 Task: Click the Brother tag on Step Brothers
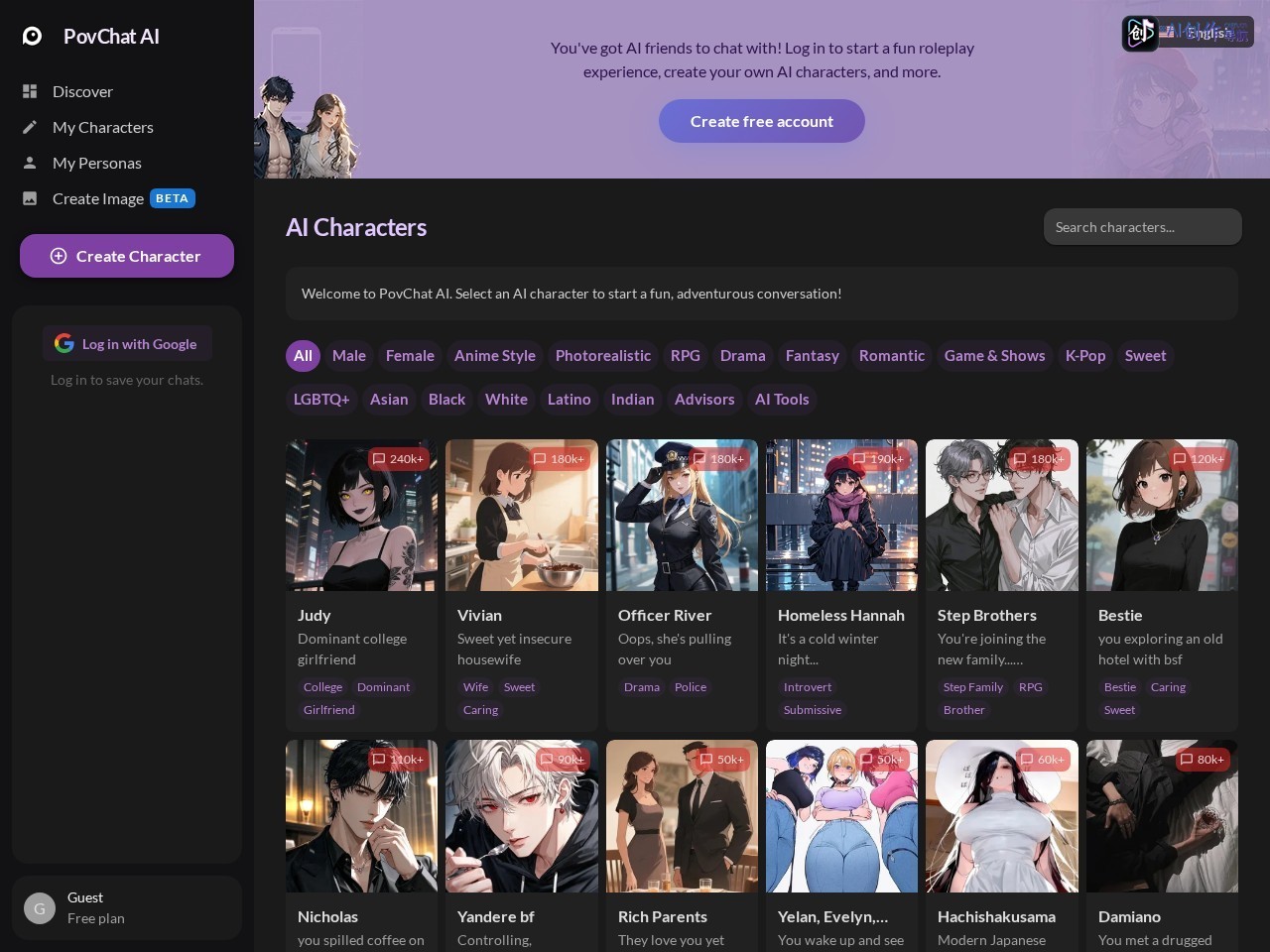[x=963, y=710]
